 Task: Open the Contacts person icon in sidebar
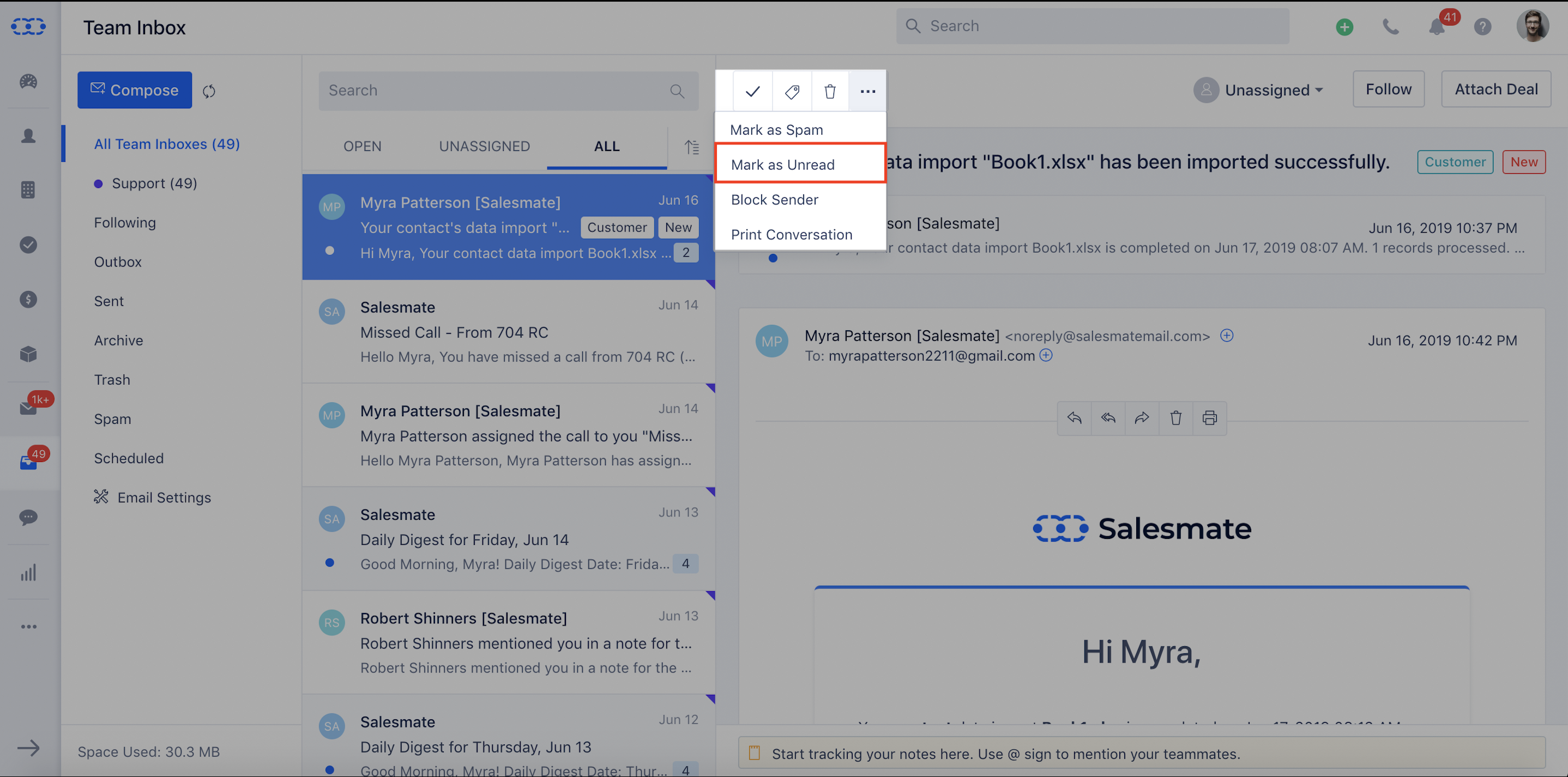tap(28, 136)
